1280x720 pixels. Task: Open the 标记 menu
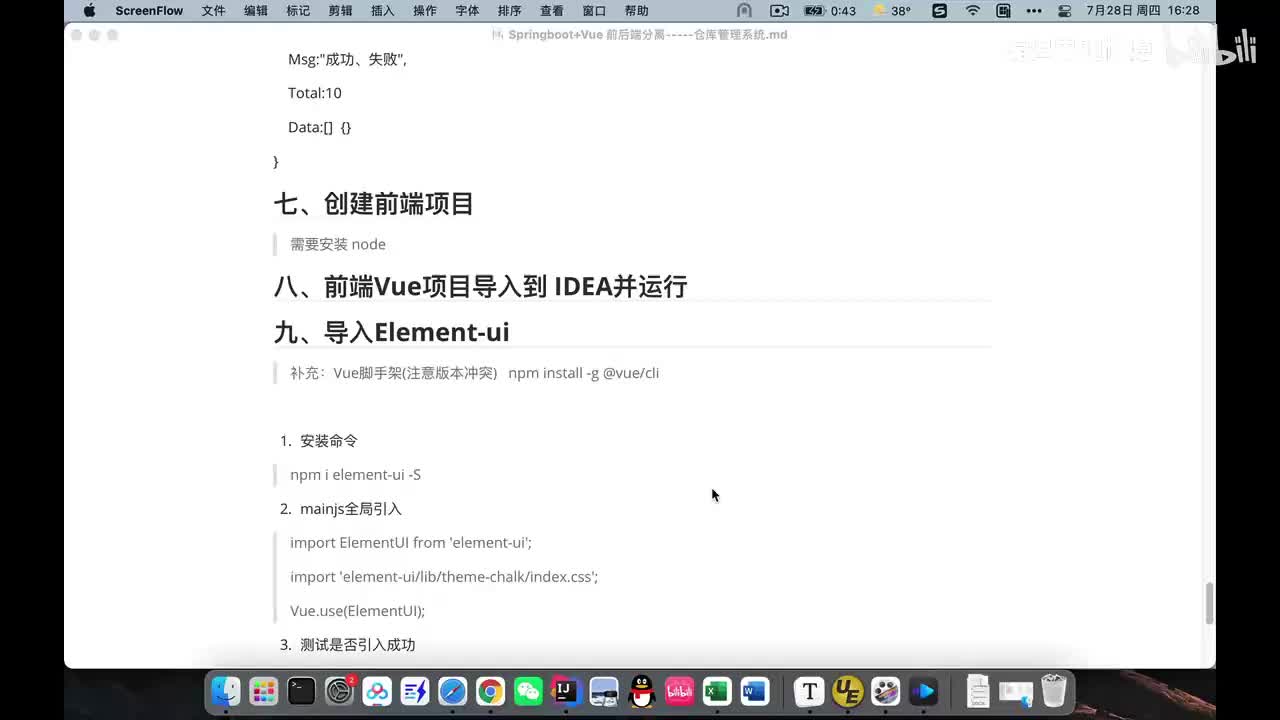coord(298,11)
